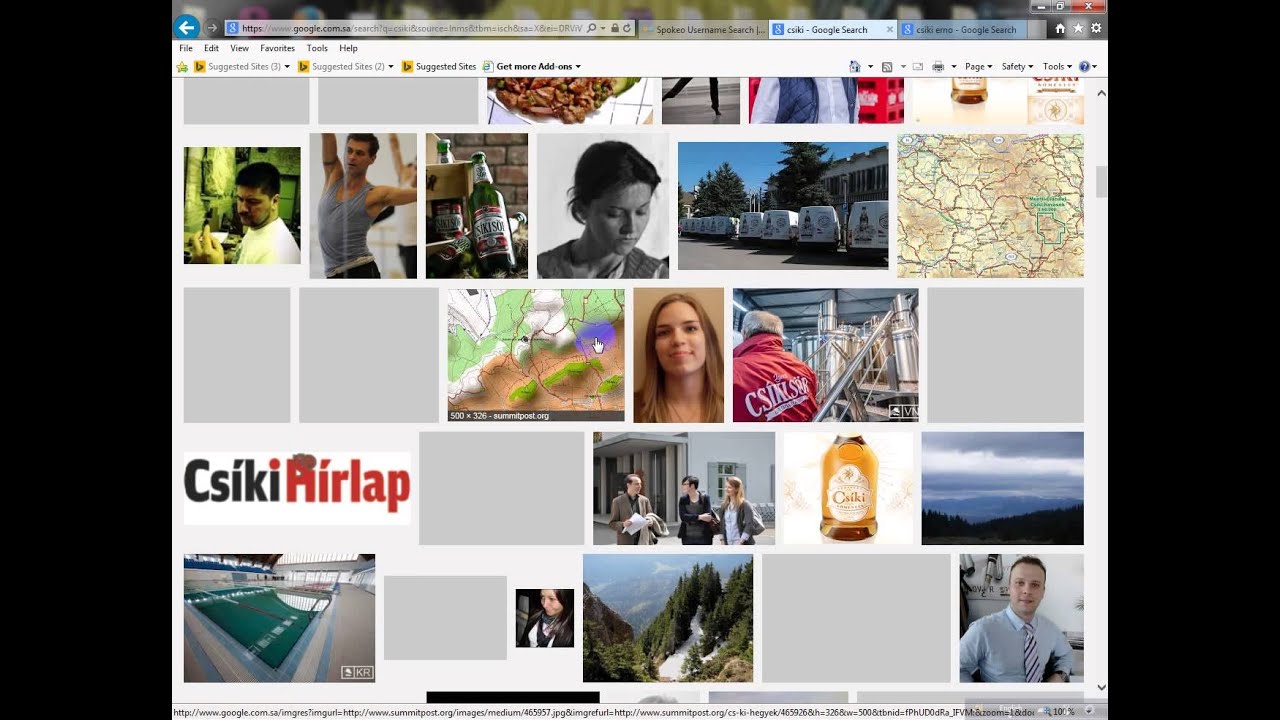The image size is (1280, 720).
Task: Expand the command bar Home dropdown arrow
Action: pyautogui.click(x=870, y=67)
